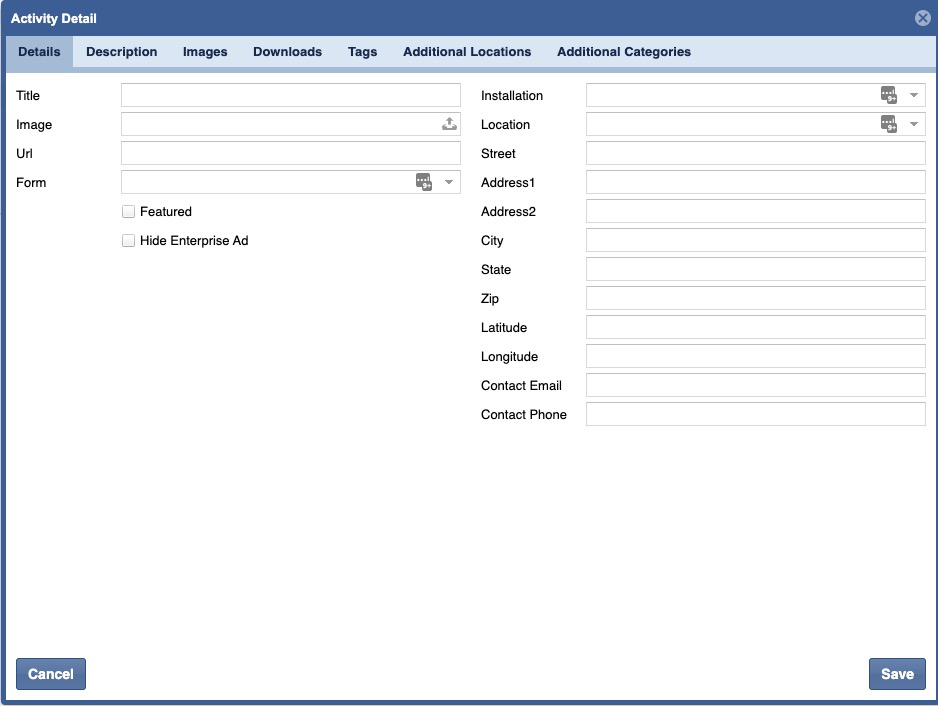Click the lookup icon in Installation field
Viewport: 938px width, 706px height.
(x=888, y=95)
